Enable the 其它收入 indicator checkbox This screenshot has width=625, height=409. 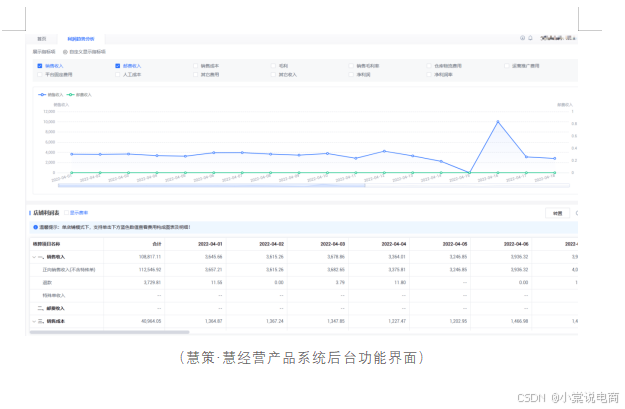(x=273, y=75)
